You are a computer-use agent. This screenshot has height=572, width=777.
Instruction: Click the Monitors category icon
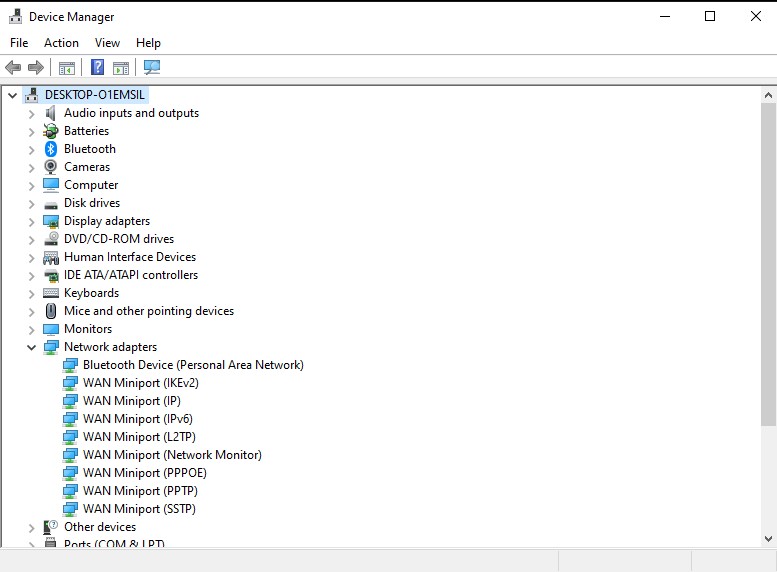coord(51,329)
